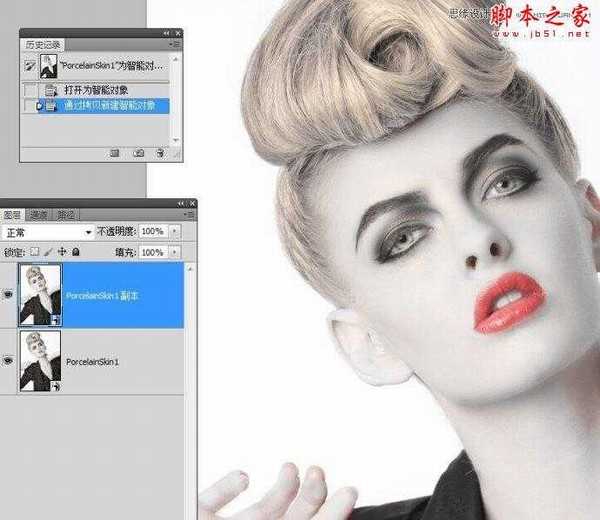Delete current state with History trash icon
Viewport: 600px width, 520px height.
[x=160, y=153]
